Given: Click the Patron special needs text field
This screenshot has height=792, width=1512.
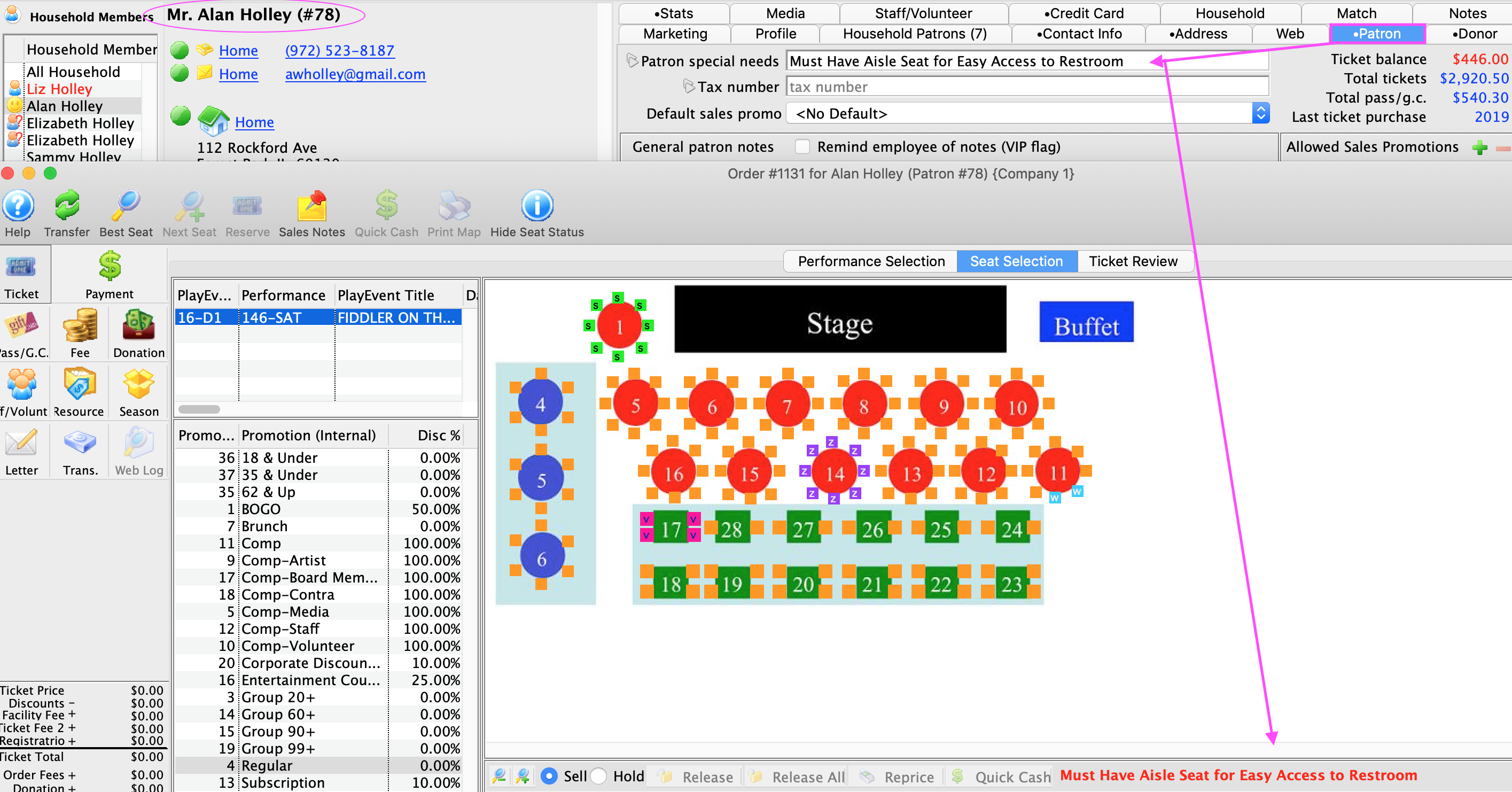Looking at the screenshot, I should pyautogui.click(x=1027, y=61).
